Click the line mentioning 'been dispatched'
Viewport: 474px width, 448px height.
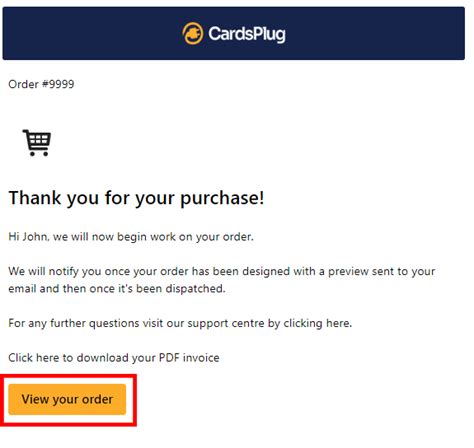pyautogui.click(x=117, y=288)
